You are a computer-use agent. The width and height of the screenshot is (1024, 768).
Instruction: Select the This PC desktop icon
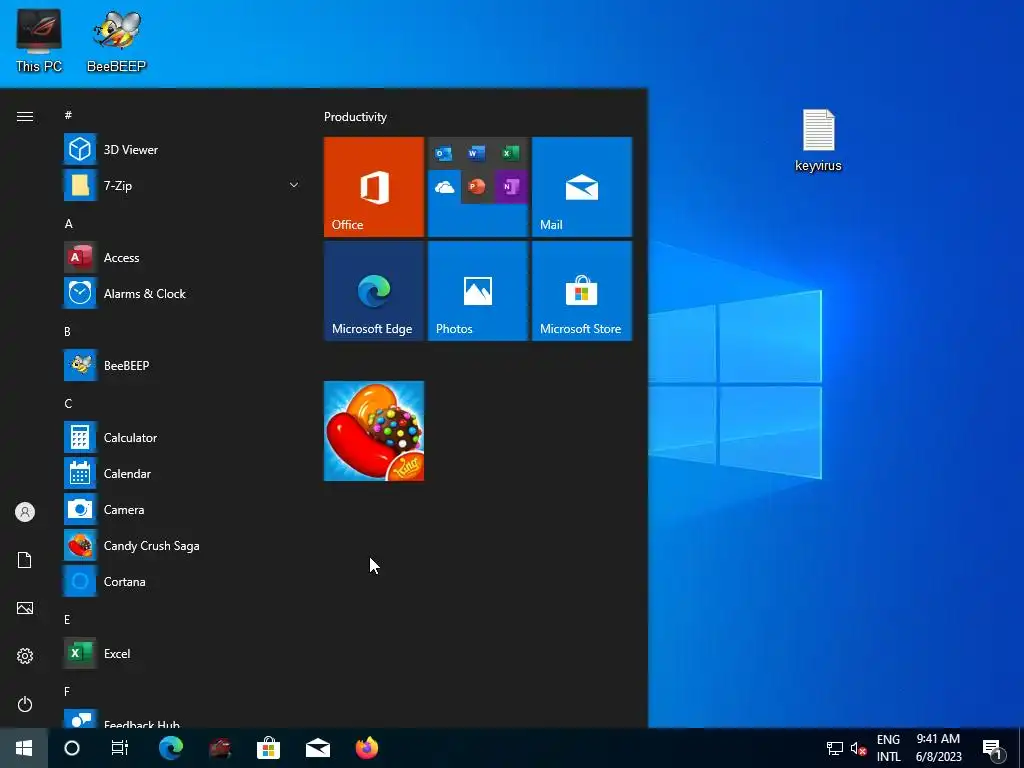coord(39,41)
